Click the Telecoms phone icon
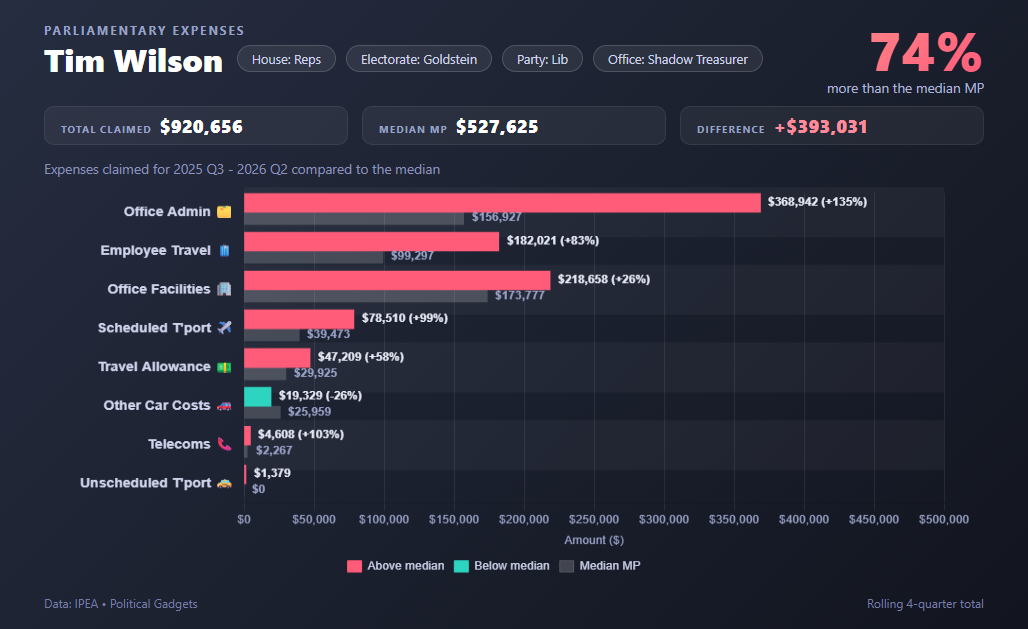Image resolution: width=1028 pixels, height=629 pixels. point(224,444)
